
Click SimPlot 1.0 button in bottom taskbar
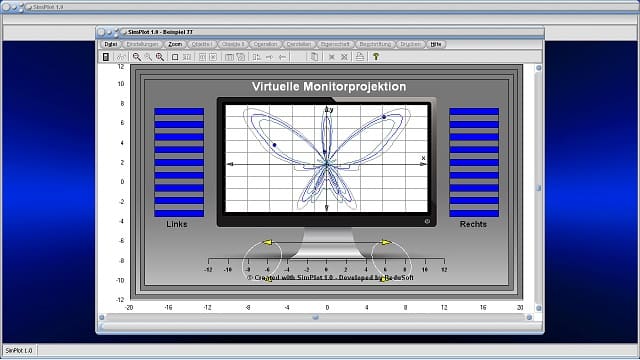click(19, 351)
